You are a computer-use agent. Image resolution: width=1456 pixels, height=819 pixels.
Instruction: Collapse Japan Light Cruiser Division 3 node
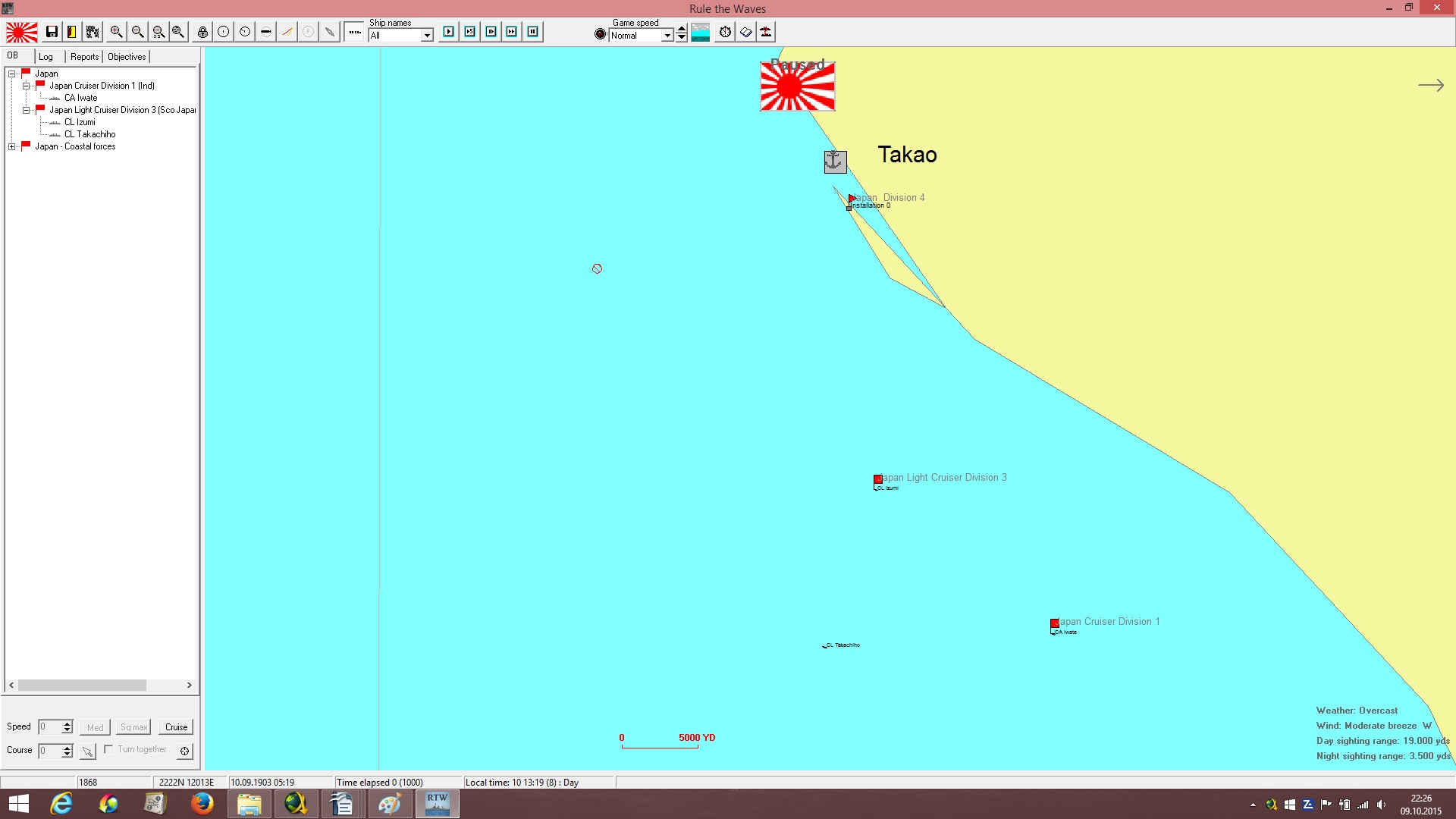tap(26, 110)
